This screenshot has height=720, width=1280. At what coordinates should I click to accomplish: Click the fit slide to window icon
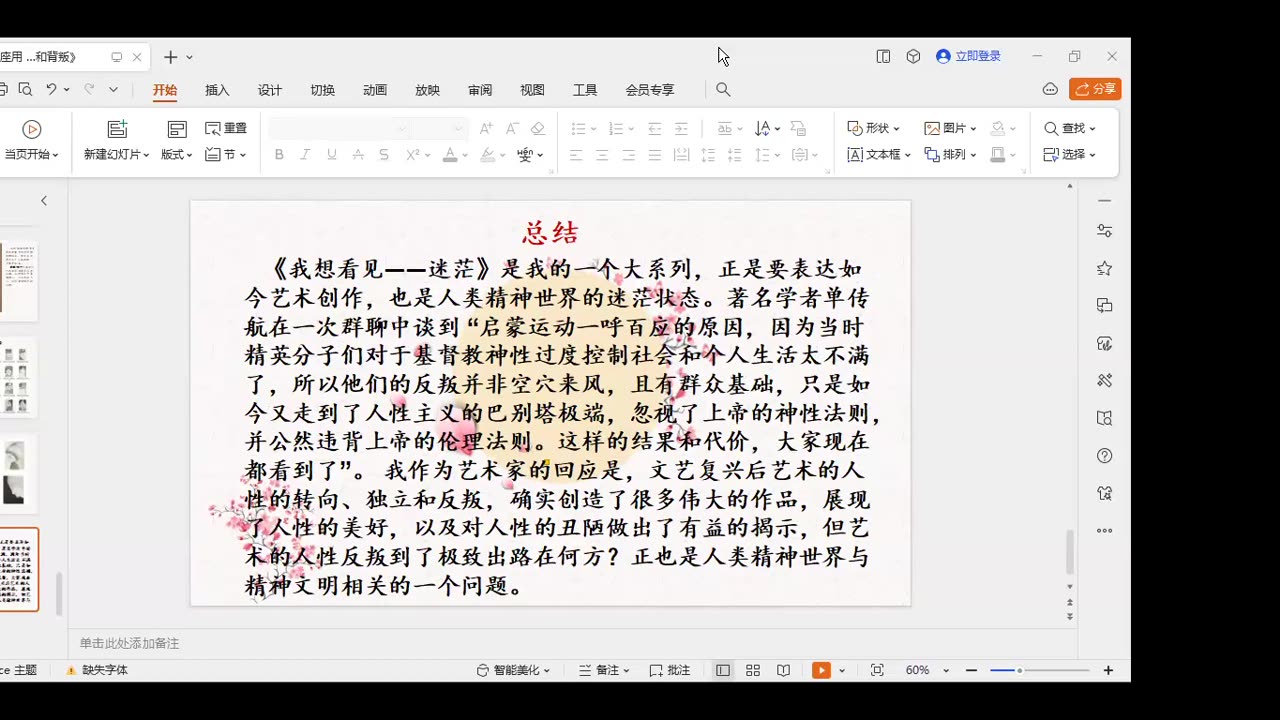click(x=877, y=670)
